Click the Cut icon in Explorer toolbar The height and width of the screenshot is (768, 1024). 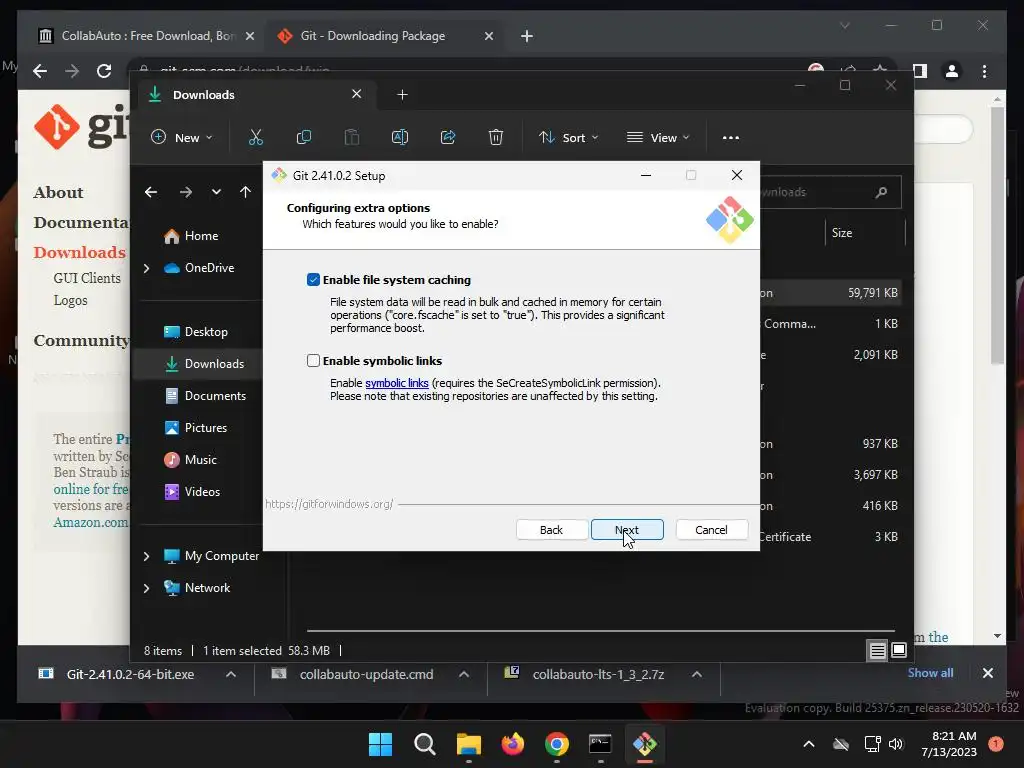pos(255,137)
